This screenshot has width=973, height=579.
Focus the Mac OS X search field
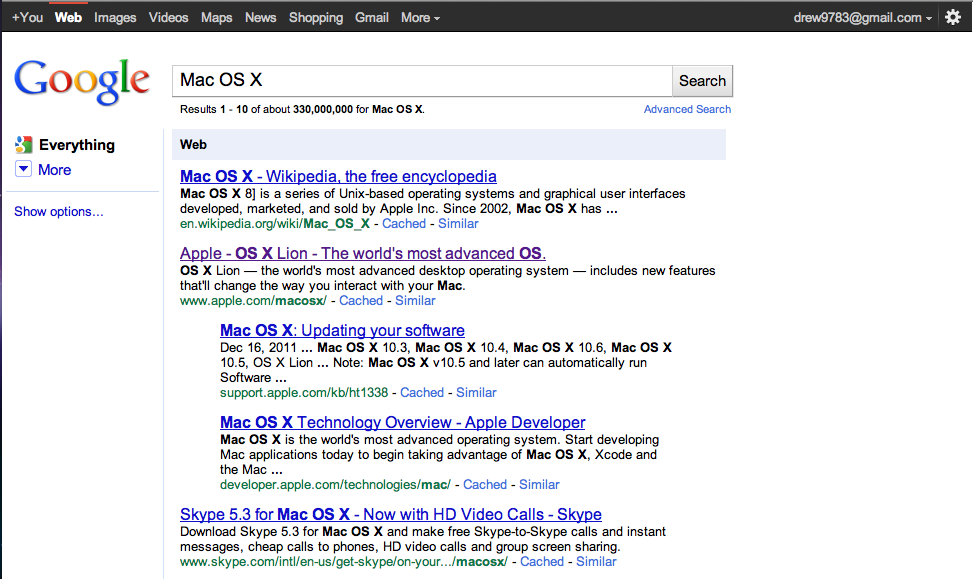[x=422, y=81]
